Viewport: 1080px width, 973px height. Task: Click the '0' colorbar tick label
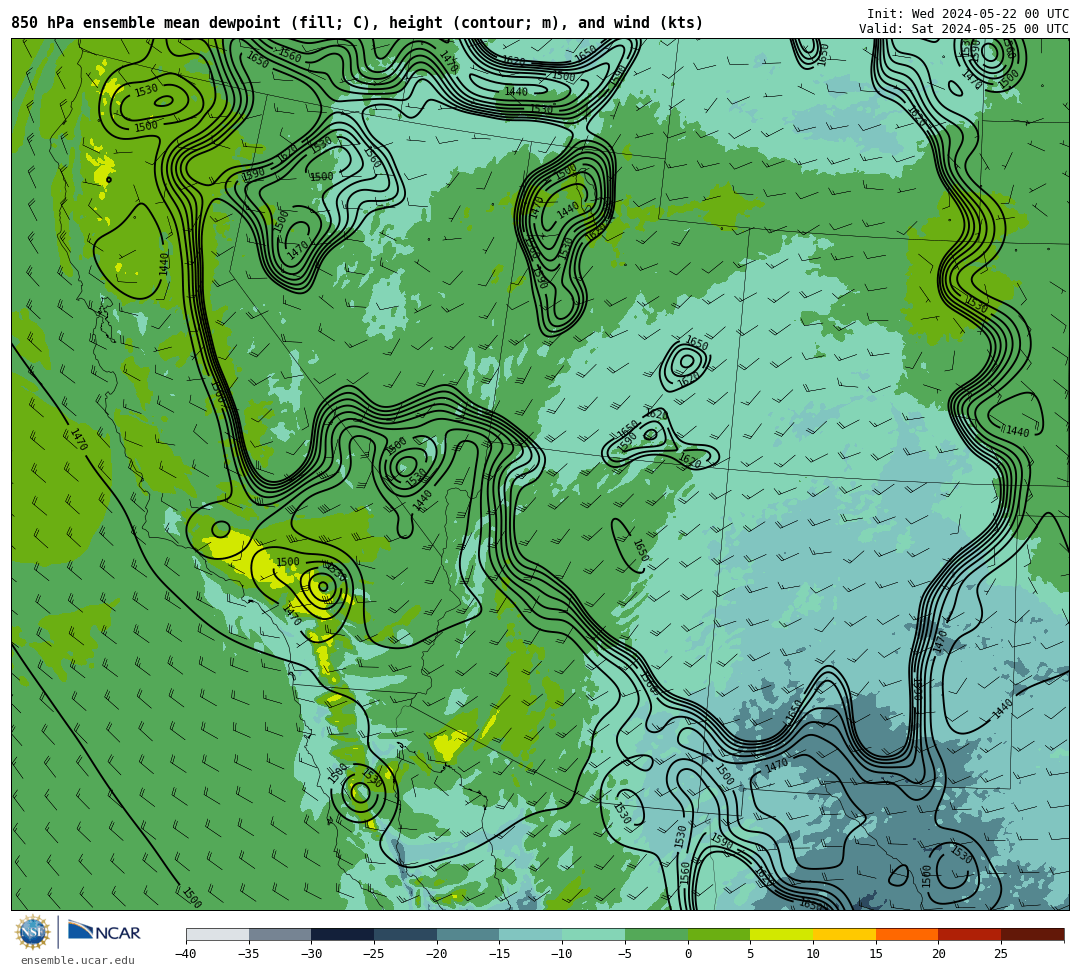687,954
